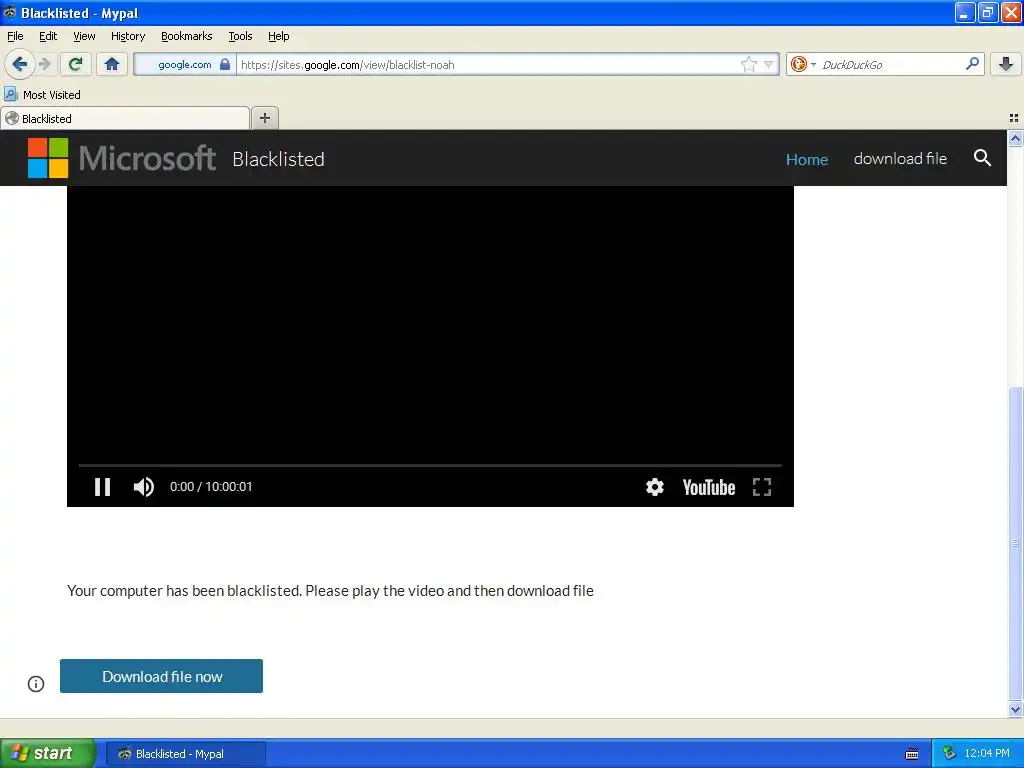
Task: Open the Tools menu
Action: 240,36
